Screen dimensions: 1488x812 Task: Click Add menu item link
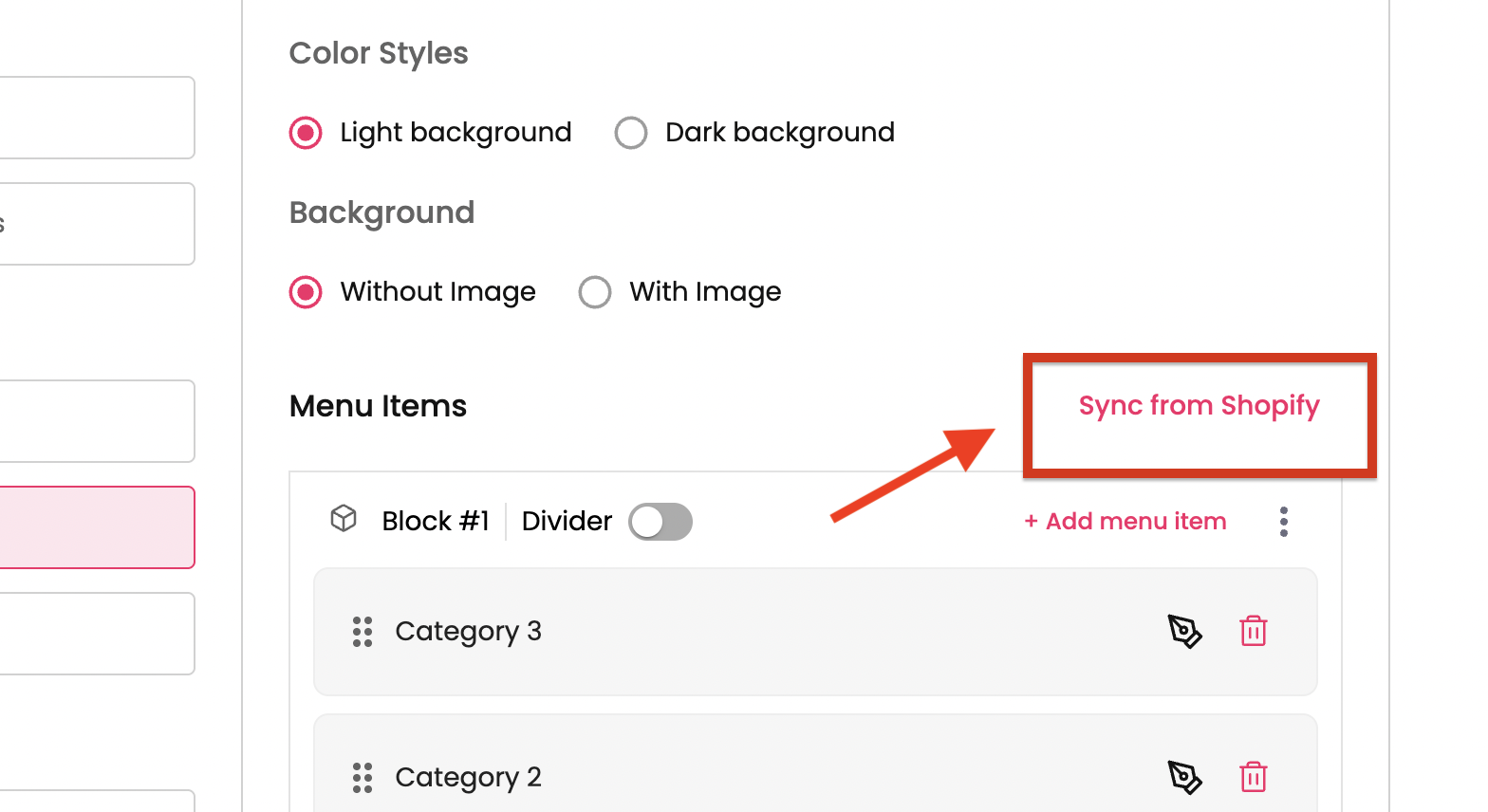tap(1125, 522)
